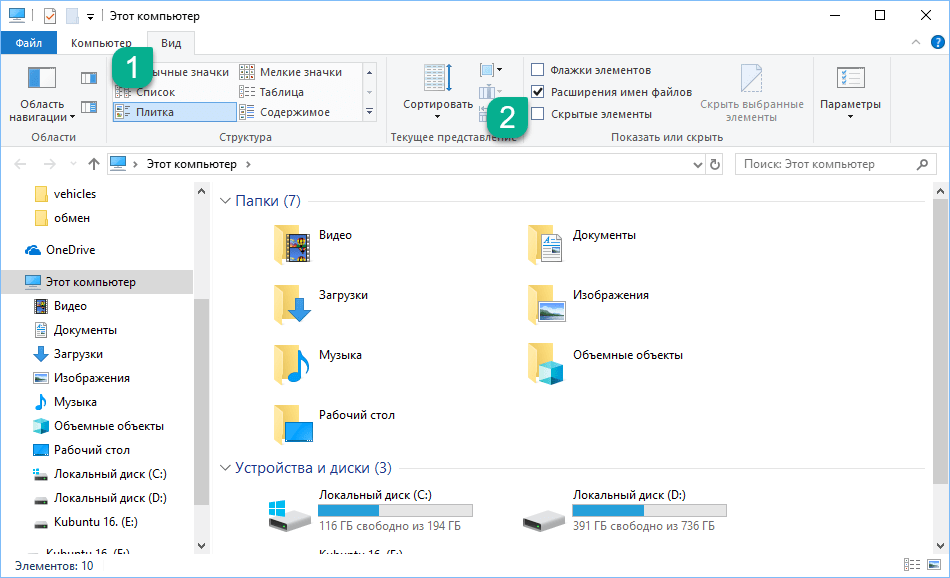The width and height of the screenshot is (950, 578).
Task: Expand the layout gallery more arrow
Action: click(369, 112)
